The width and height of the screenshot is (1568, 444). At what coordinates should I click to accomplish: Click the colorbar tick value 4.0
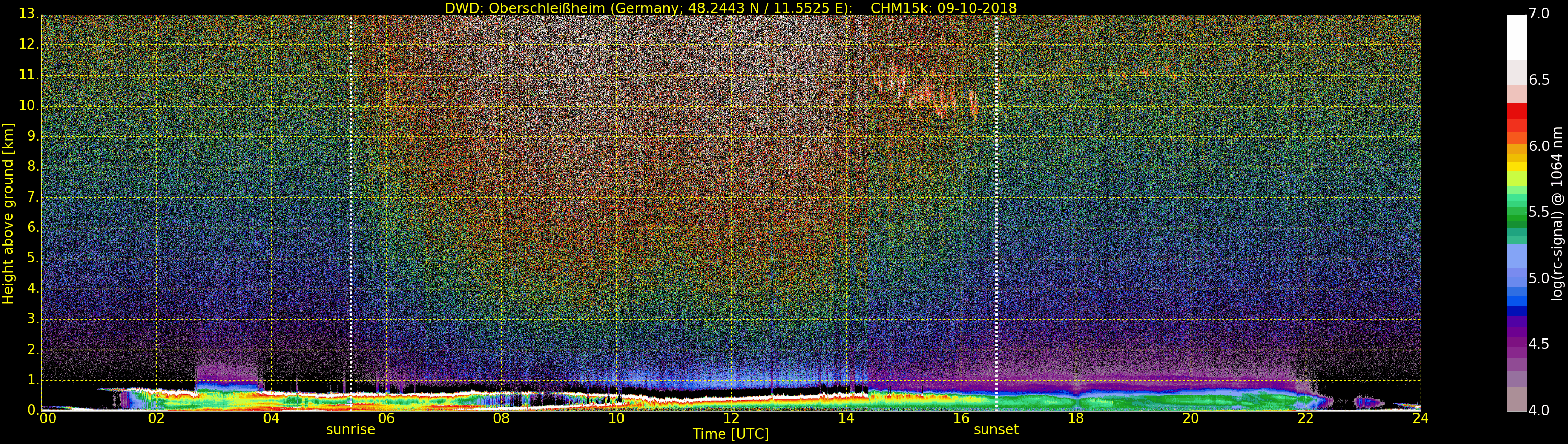[x=1539, y=411]
